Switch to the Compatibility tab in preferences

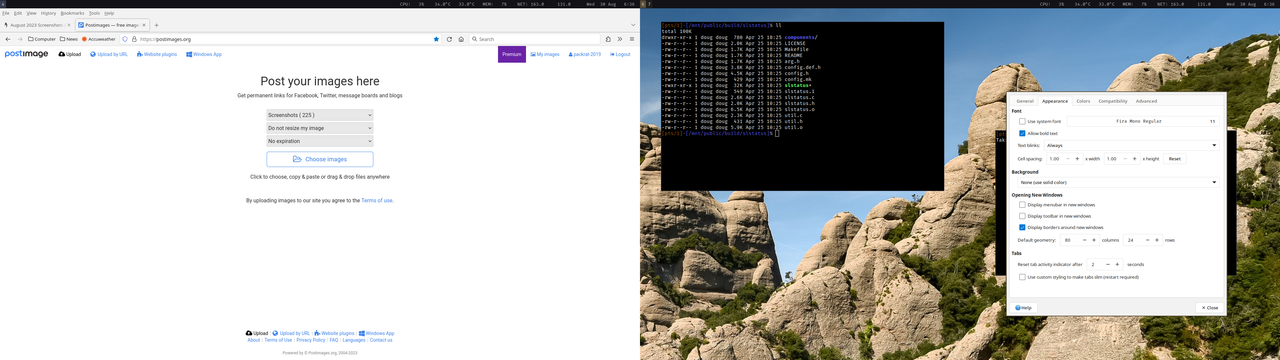pyautogui.click(x=1113, y=101)
